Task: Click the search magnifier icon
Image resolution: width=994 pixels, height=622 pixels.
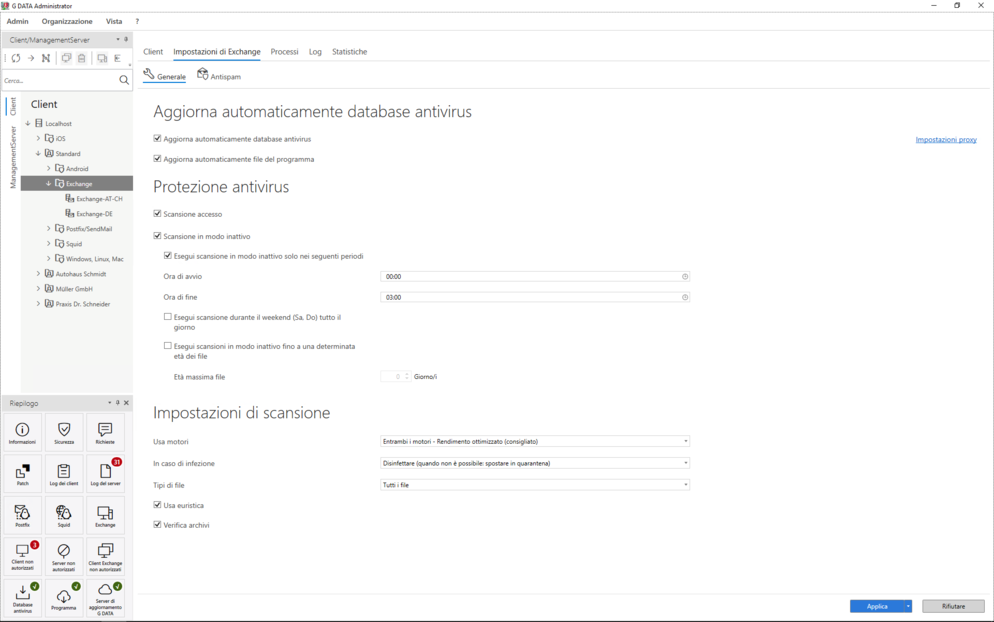Action: pos(124,80)
